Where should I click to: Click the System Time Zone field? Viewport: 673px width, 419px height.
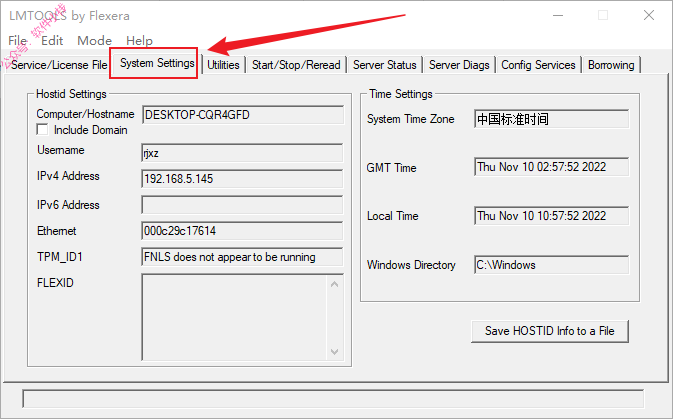[552, 119]
